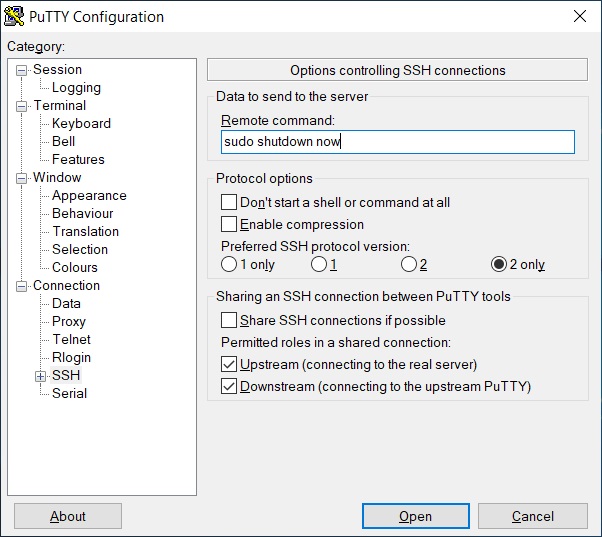Image resolution: width=602 pixels, height=537 pixels.
Task: Select SSH protocol version 1 only
Action: point(229,264)
